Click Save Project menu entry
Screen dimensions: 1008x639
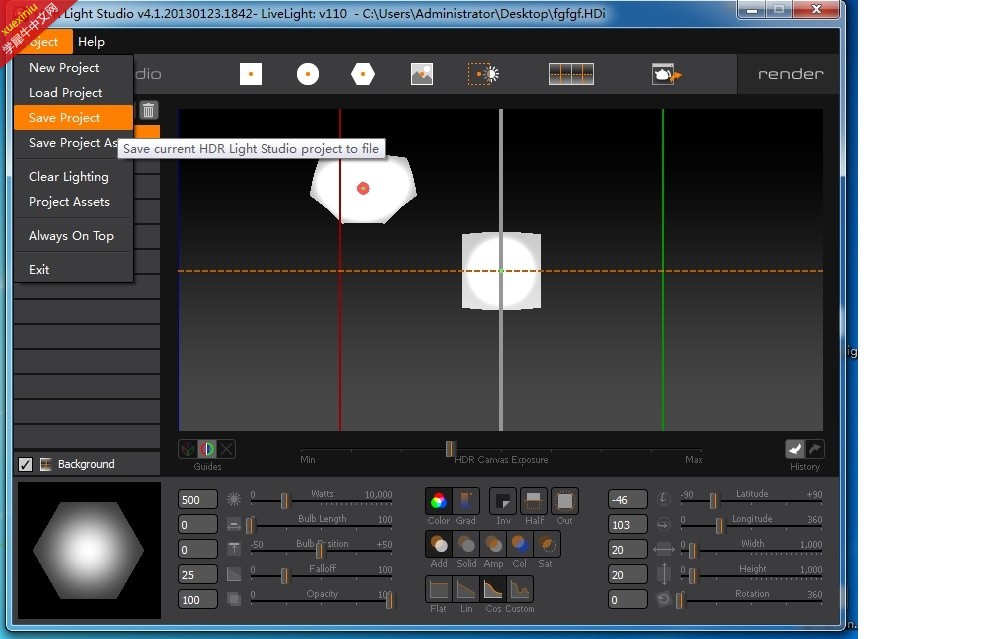pos(73,118)
